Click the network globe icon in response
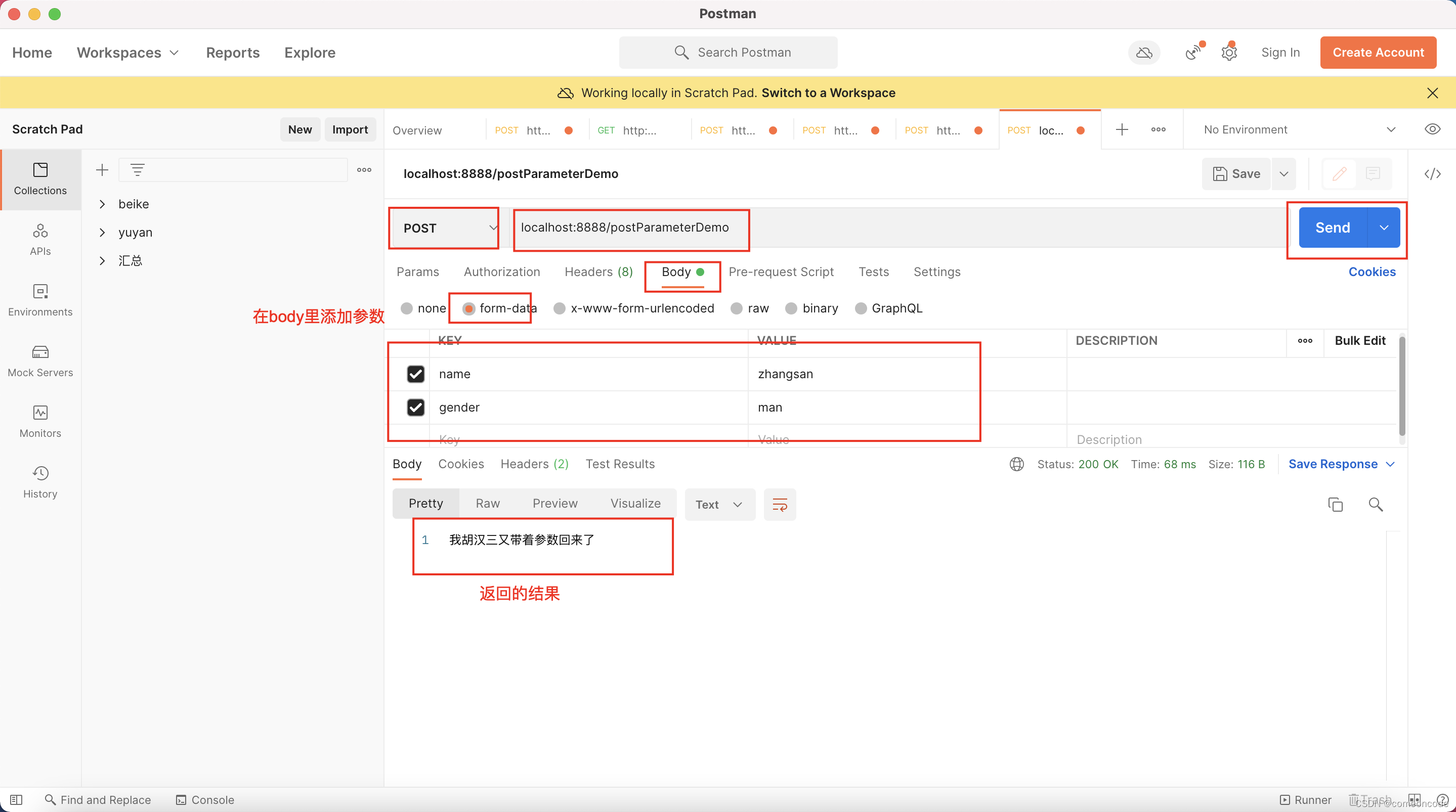 coord(1016,464)
